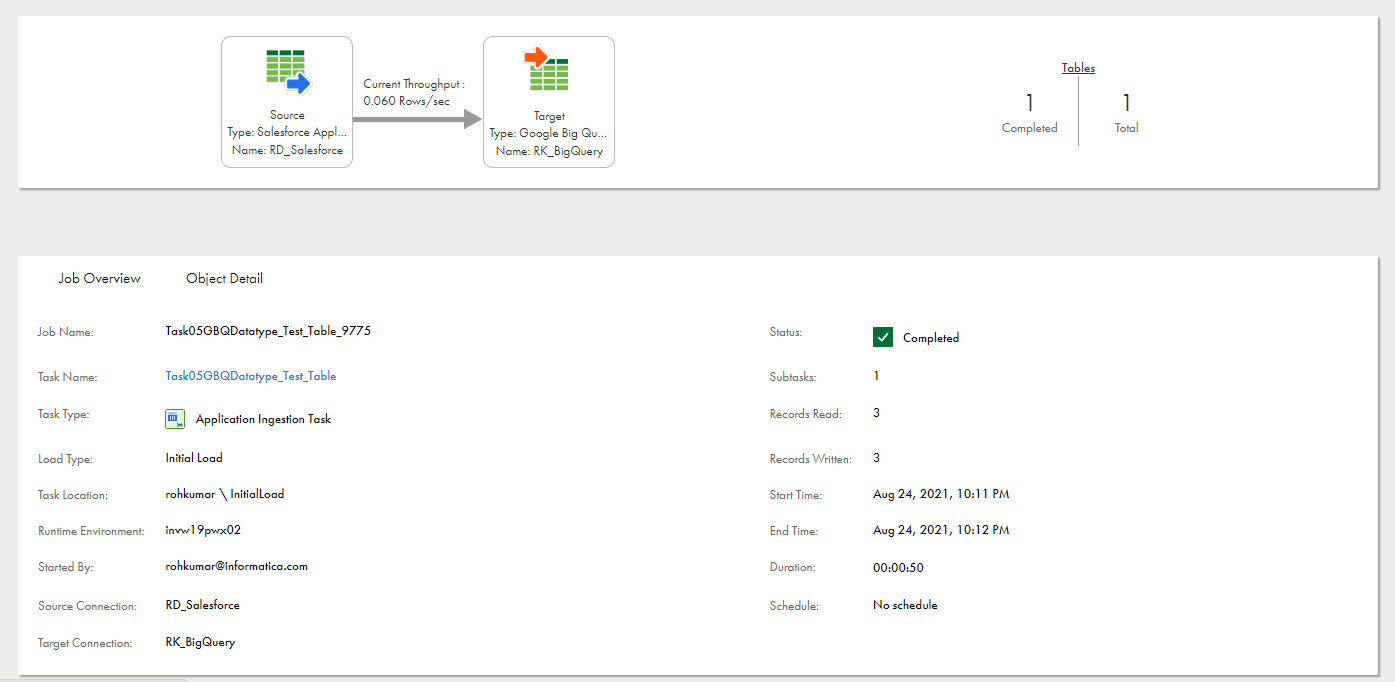This screenshot has width=1395, height=682.
Task: Select the Source box named RD_Salesforce
Action: click(287, 102)
